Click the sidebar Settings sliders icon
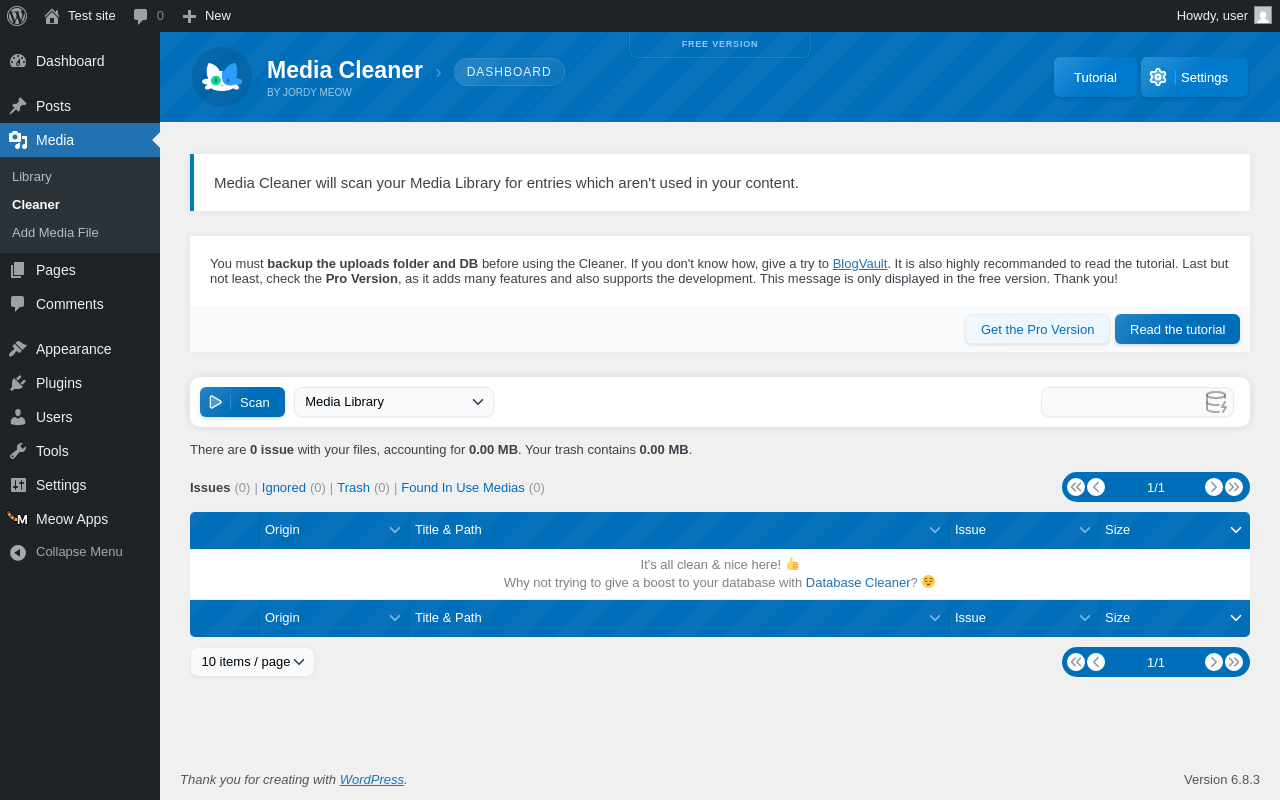Image resolution: width=1280 pixels, height=800 pixels. [x=18, y=485]
